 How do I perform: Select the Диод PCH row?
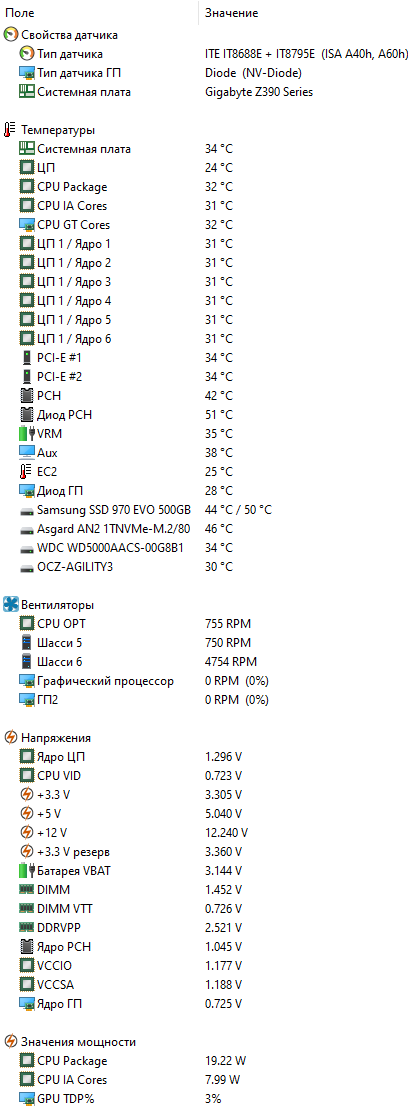point(204,415)
